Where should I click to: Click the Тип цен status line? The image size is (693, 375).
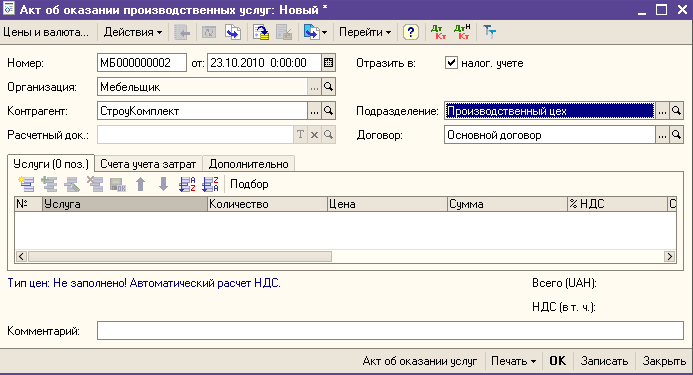(144, 283)
